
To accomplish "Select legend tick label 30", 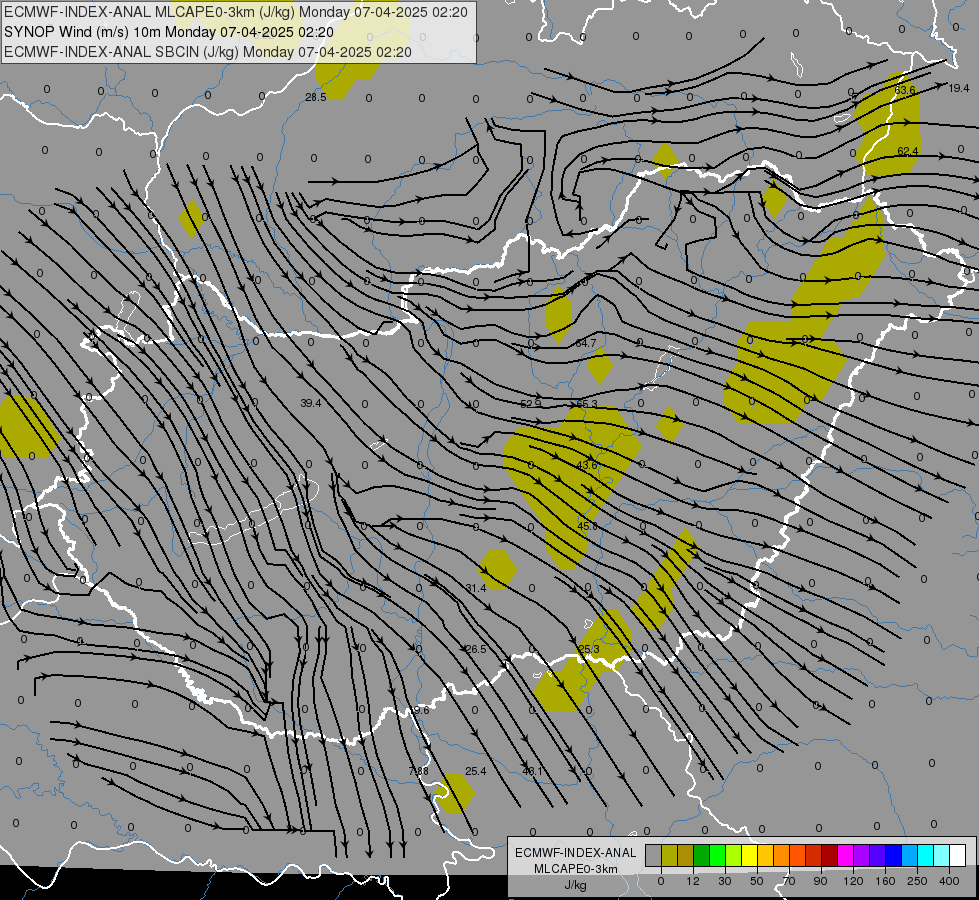I will point(725,881).
